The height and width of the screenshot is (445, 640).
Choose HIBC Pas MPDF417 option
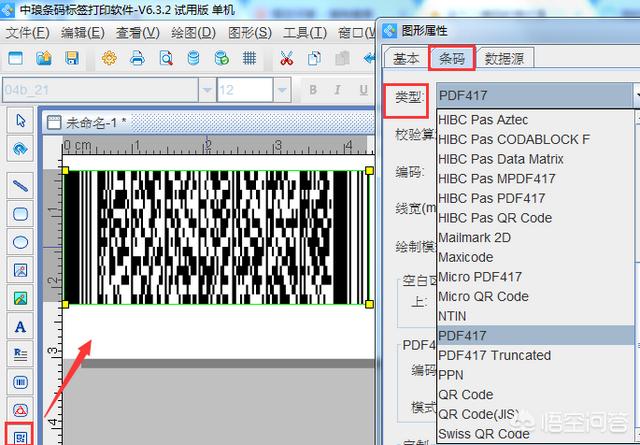pos(536,178)
